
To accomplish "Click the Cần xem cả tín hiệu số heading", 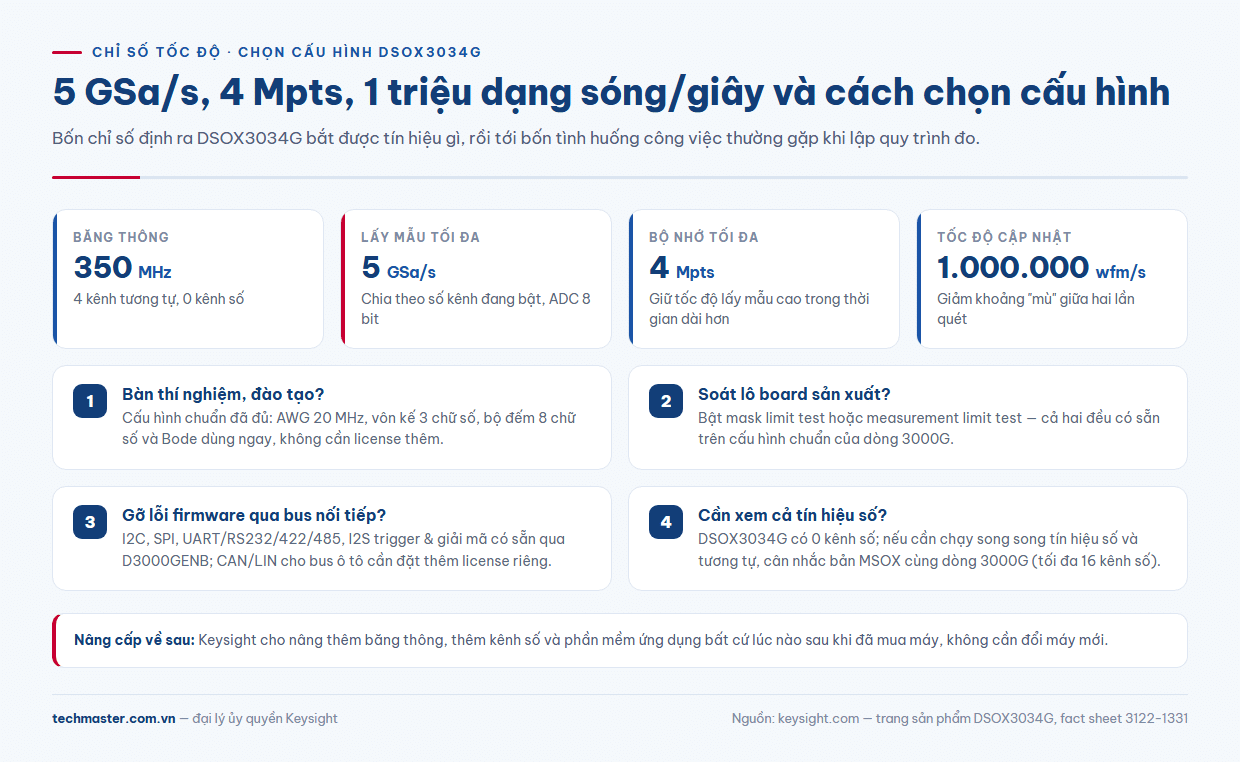I will (793, 515).
